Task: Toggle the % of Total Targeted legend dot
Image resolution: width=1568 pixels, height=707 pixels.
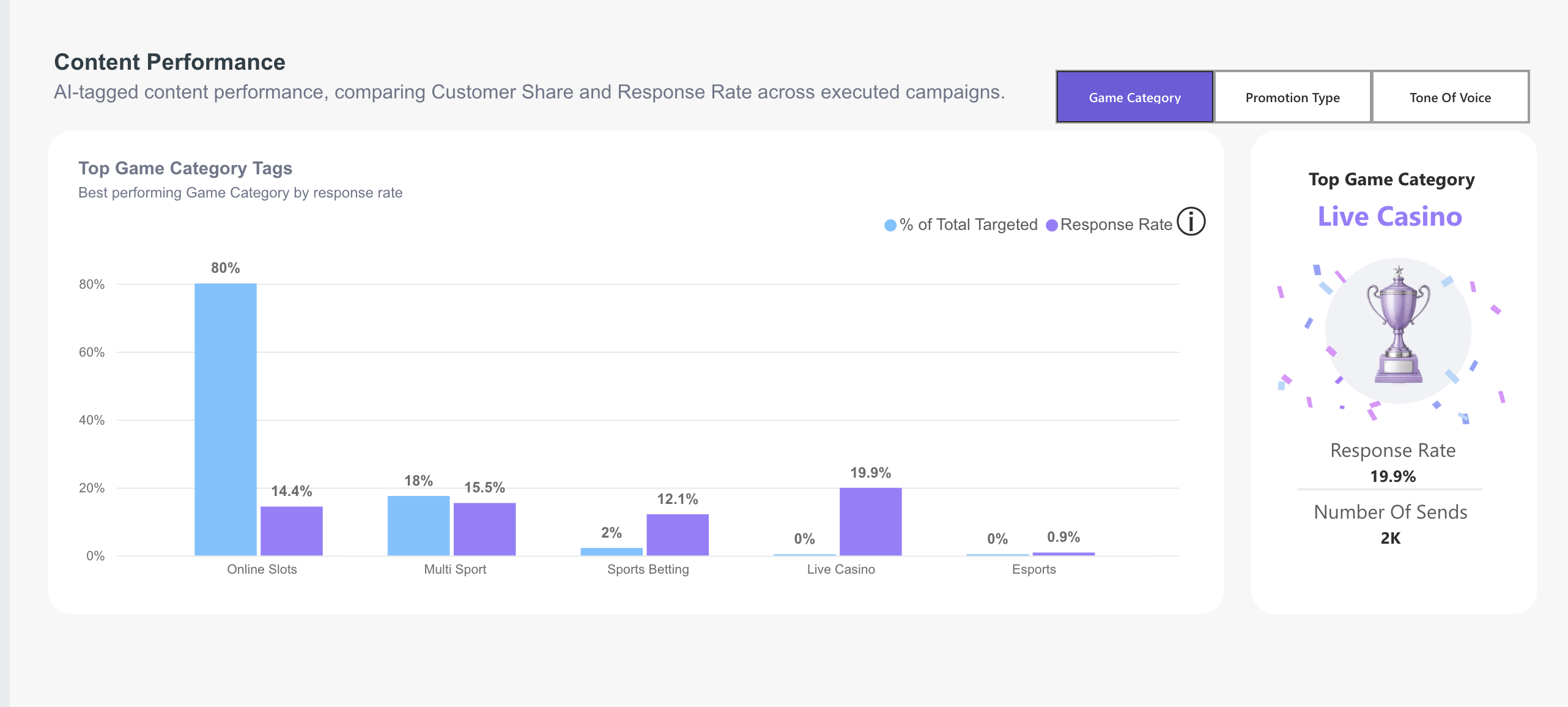Action: (x=890, y=225)
